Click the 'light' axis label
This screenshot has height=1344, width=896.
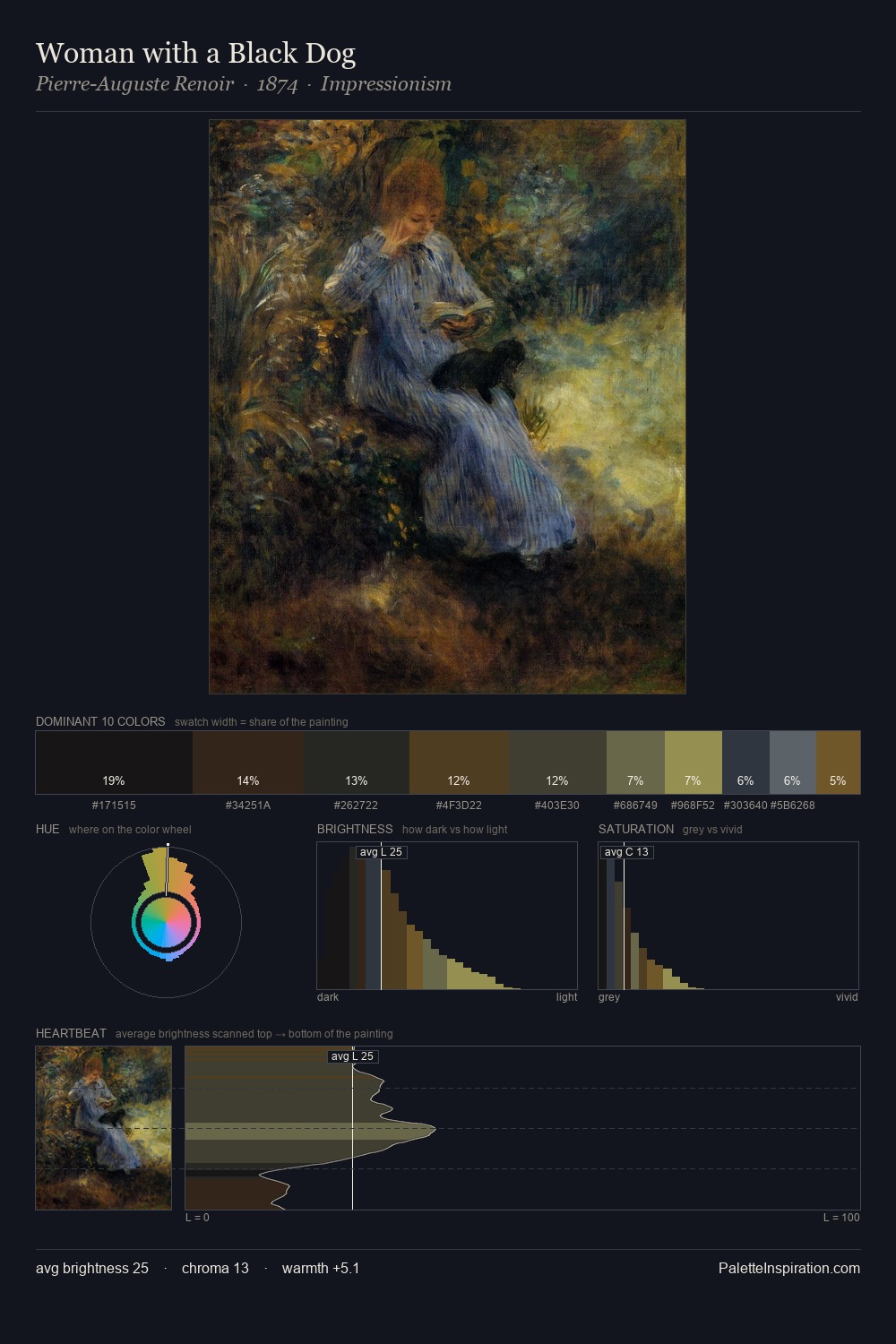(x=566, y=997)
